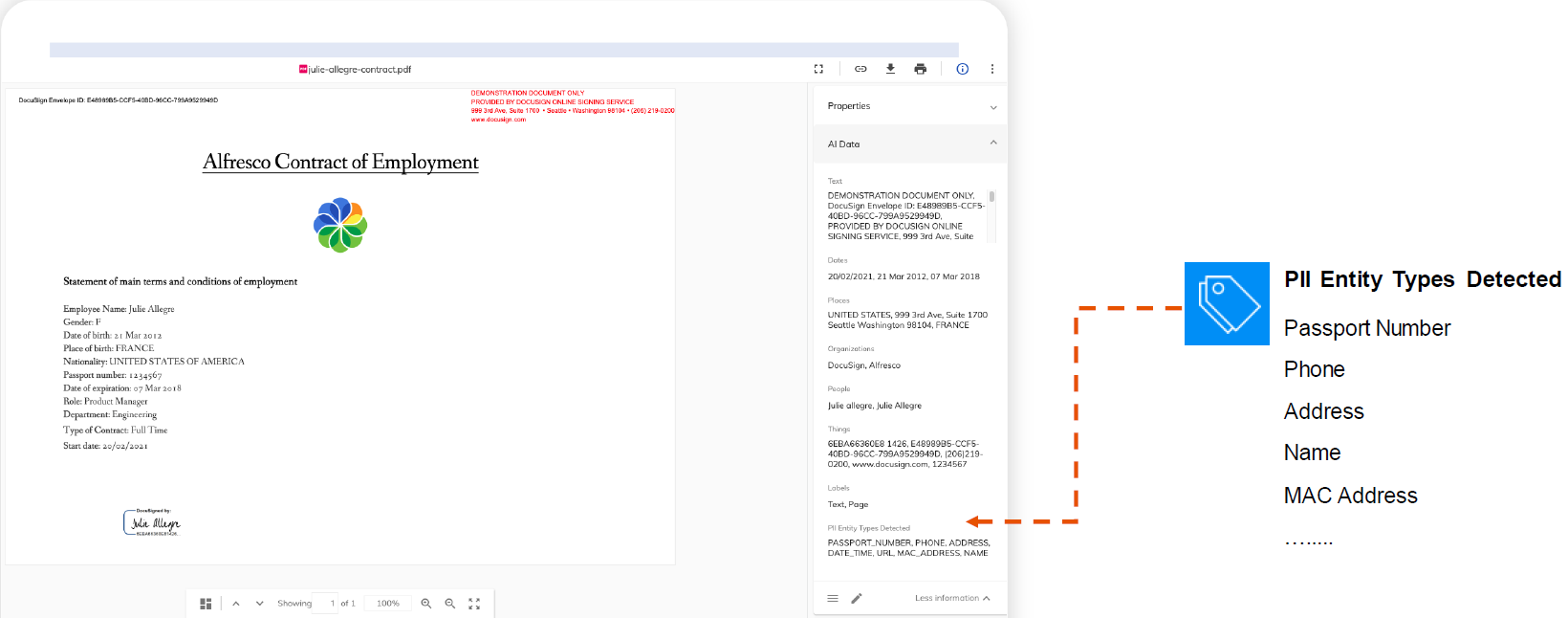This screenshot has height=618, width=1568.
Task: Collapse the AI Data section
Action: pos(993,143)
